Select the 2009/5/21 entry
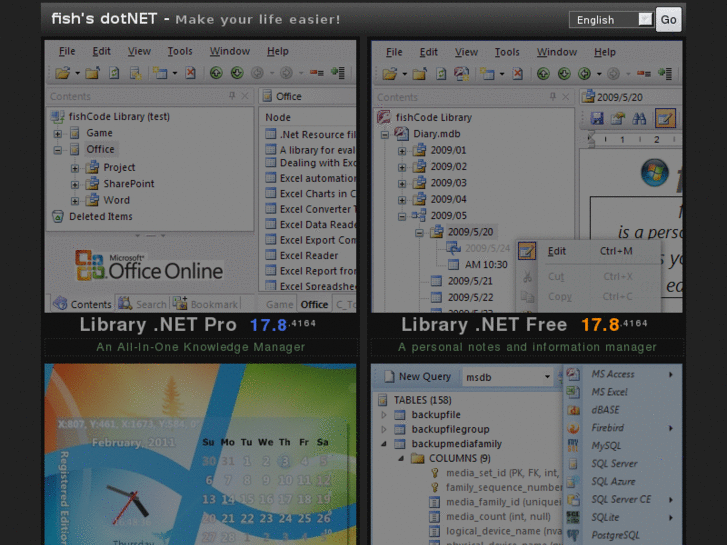The image size is (727, 545). tap(470, 281)
